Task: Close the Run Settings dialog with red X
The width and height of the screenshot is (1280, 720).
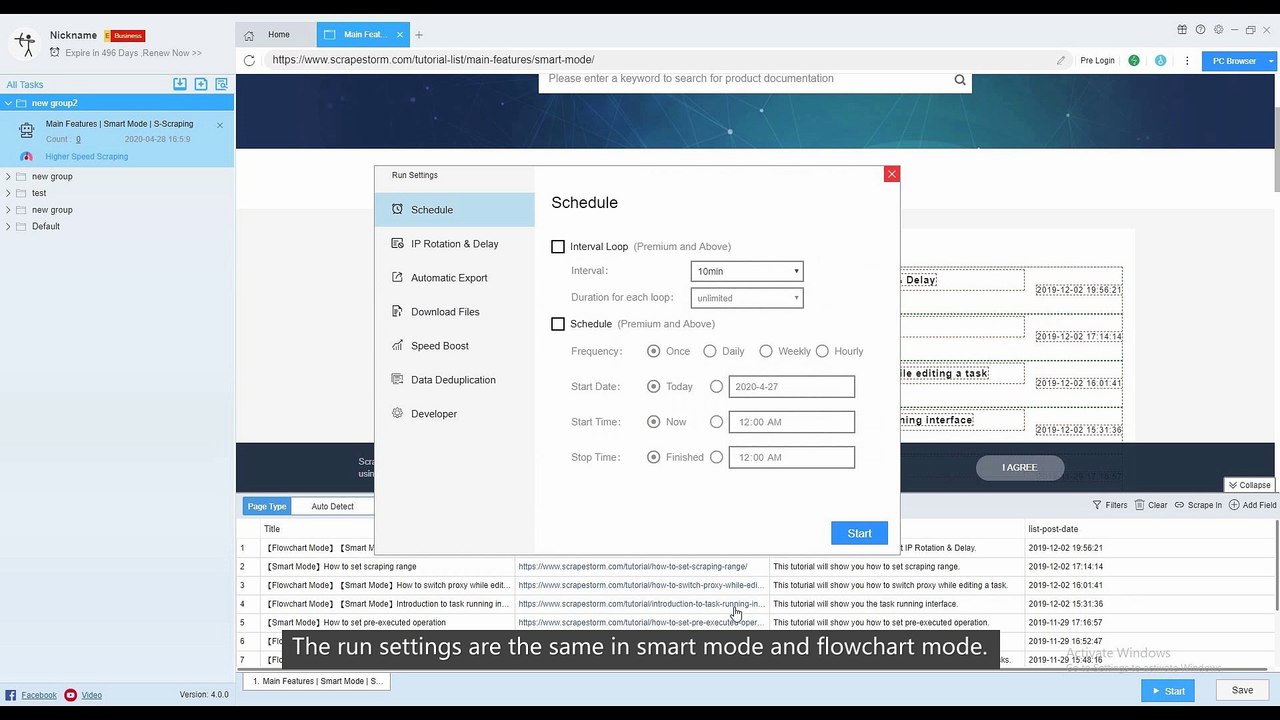Action: pyautogui.click(x=892, y=174)
